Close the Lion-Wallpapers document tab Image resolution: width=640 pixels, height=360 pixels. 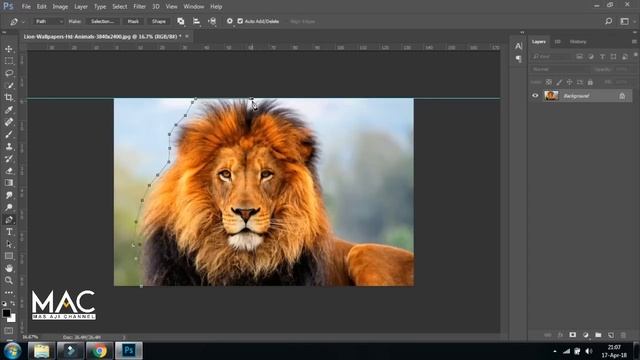coord(187,36)
